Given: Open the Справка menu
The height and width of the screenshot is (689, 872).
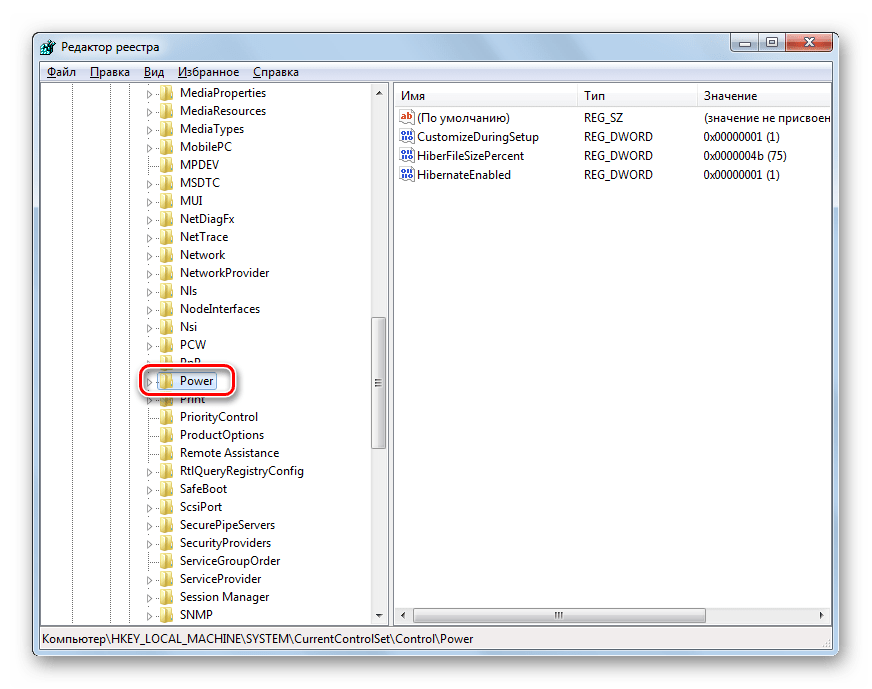Looking at the screenshot, I should [276, 72].
